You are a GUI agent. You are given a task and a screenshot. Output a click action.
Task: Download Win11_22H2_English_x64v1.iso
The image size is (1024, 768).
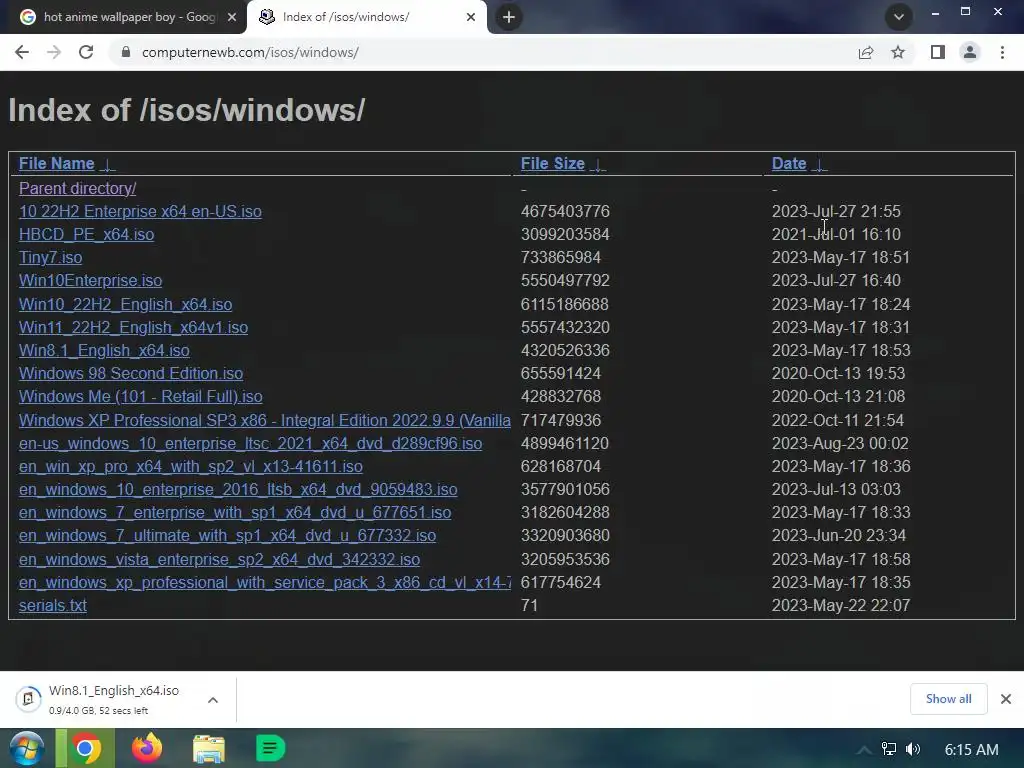(x=133, y=327)
